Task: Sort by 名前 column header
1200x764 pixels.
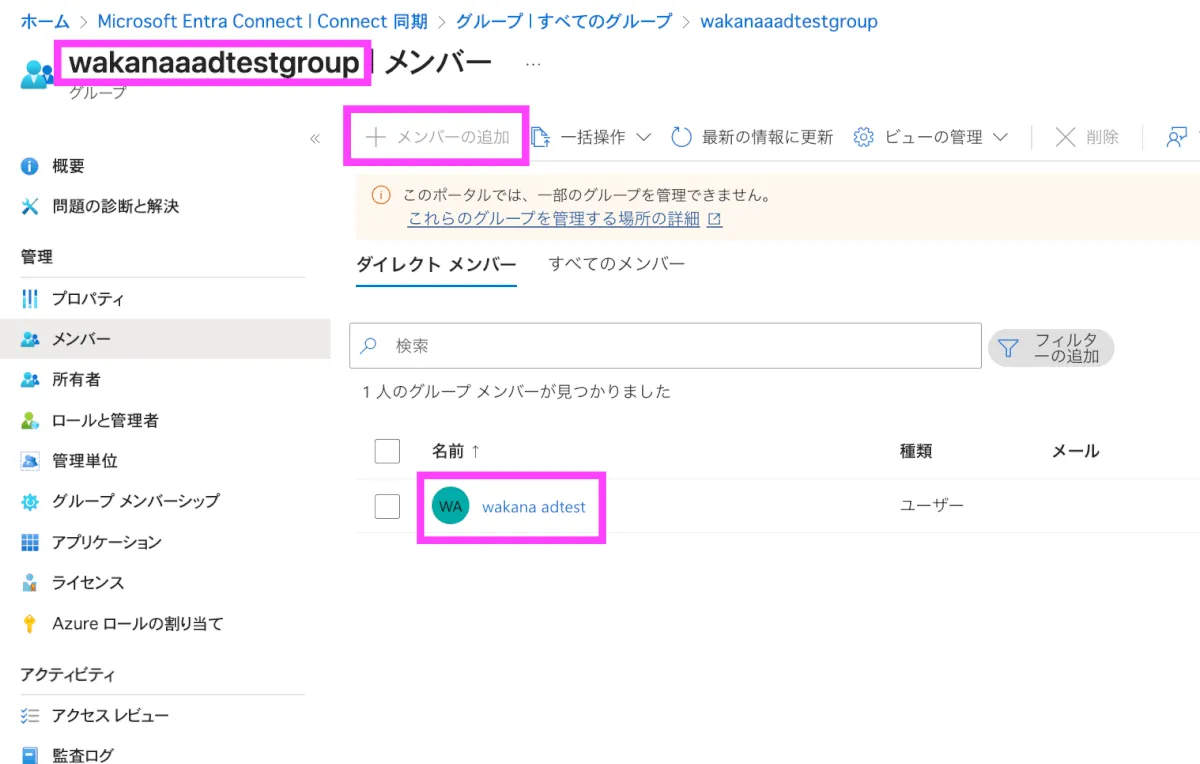Action: (456, 451)
